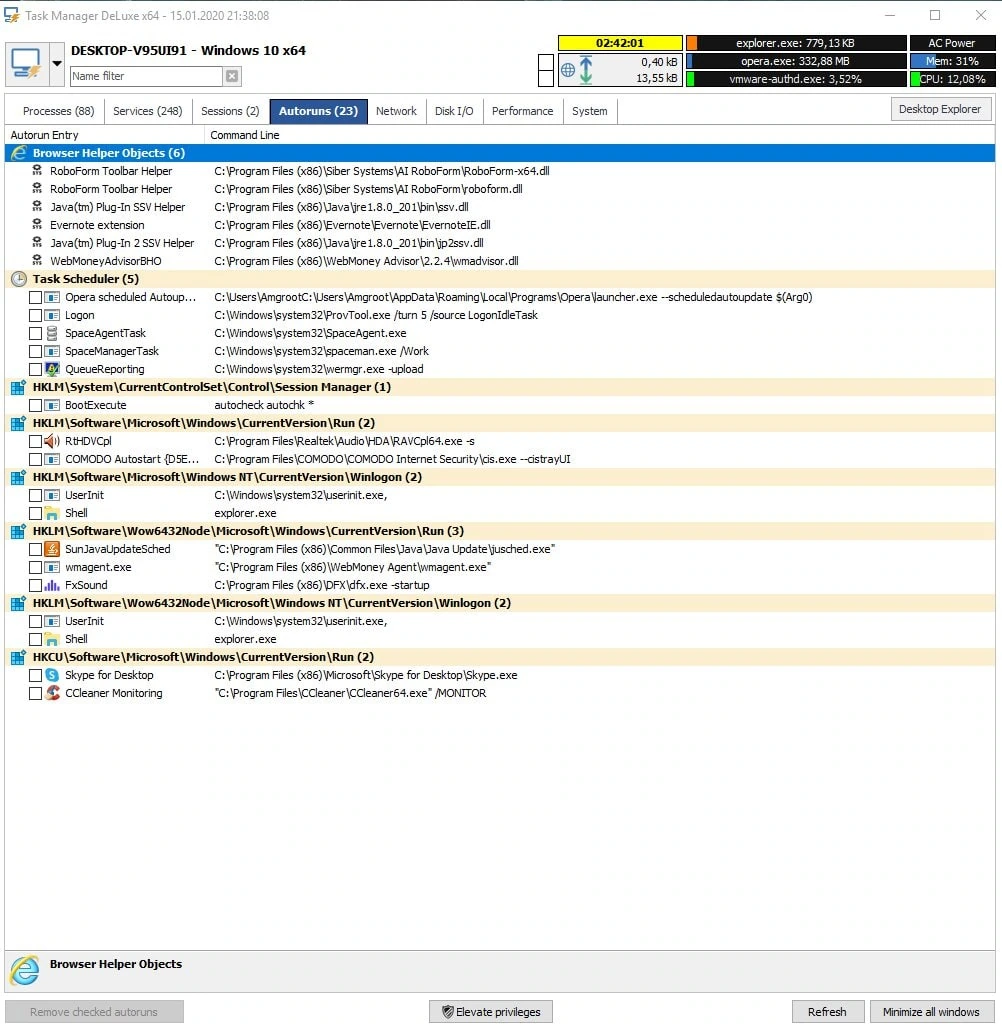Click the QueueReporting shield icon

(52, 369)
